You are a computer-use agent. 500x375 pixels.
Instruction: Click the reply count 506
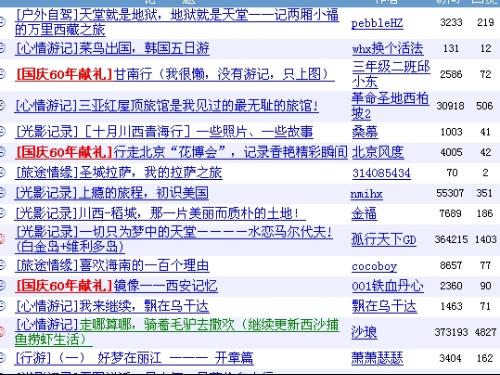[x=484, y=106]
